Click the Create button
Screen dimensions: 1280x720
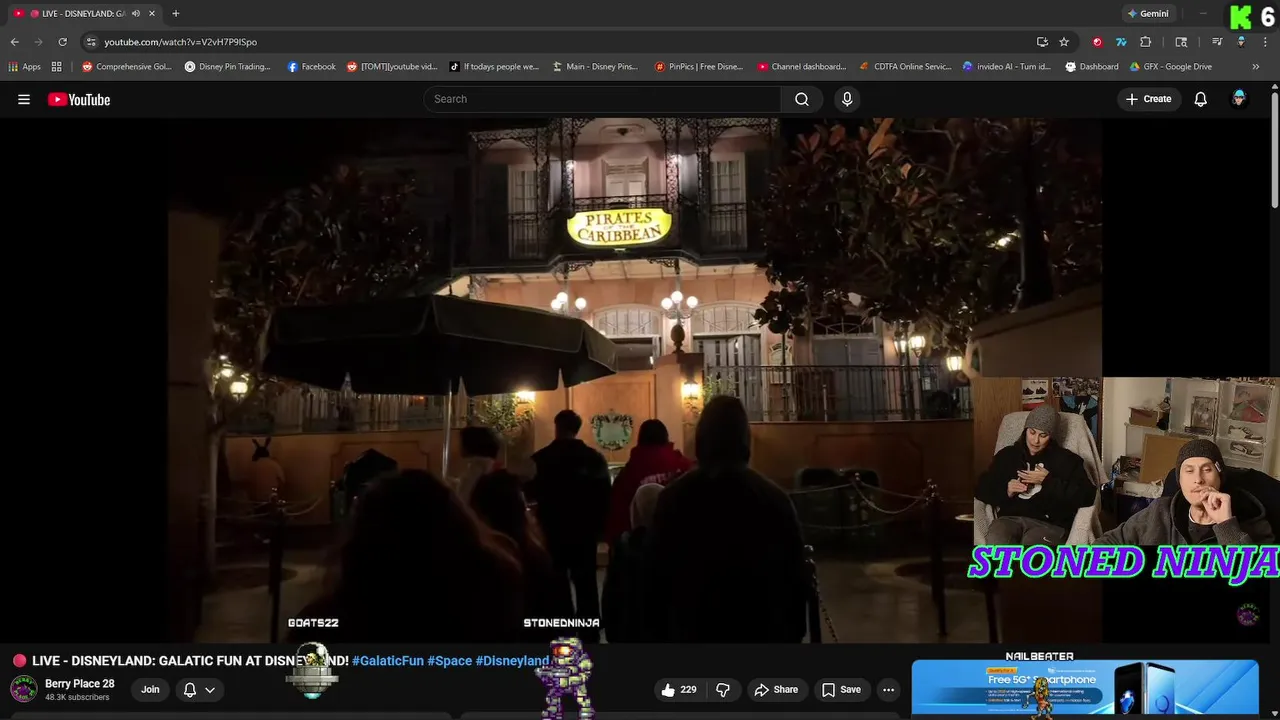coord(1148,99)
